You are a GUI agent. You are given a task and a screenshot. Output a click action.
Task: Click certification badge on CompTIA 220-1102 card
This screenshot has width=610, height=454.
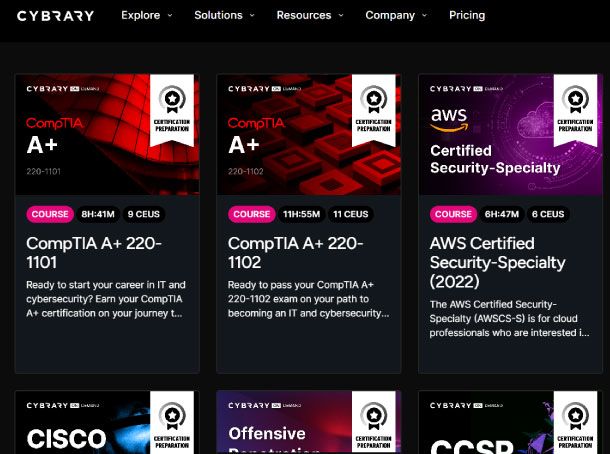373,110
